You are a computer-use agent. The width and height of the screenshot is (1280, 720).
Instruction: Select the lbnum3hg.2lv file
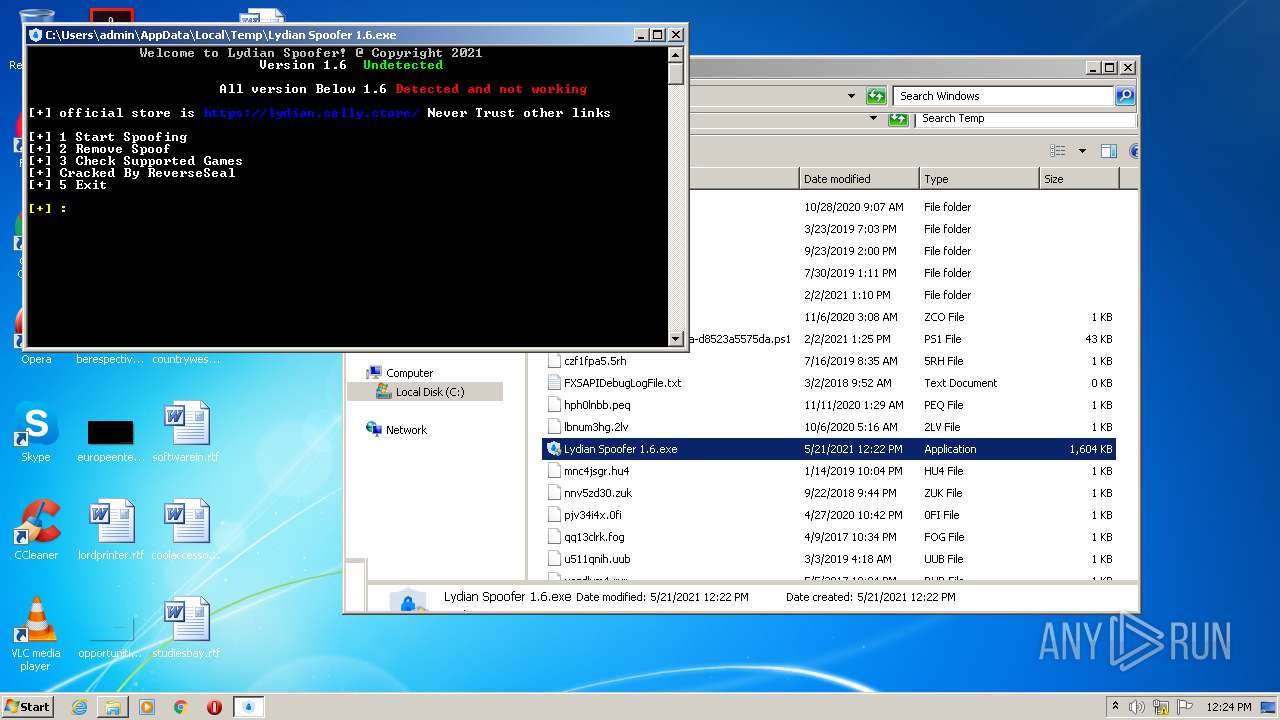coord(828,427)
